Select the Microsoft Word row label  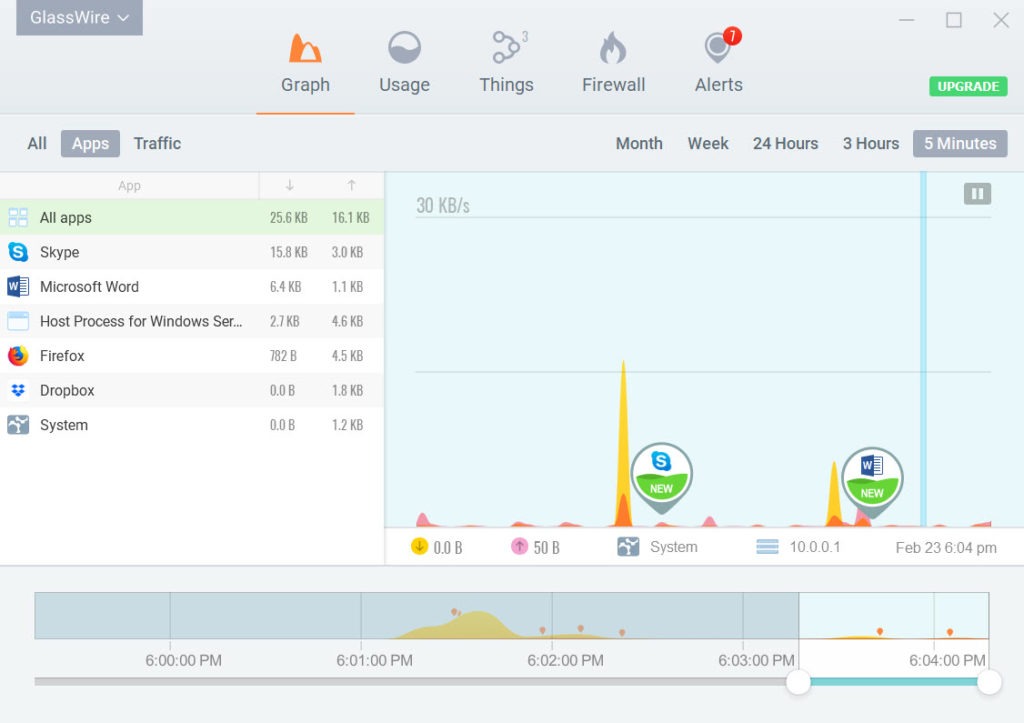pyautogui.click(x=89, y=287)
